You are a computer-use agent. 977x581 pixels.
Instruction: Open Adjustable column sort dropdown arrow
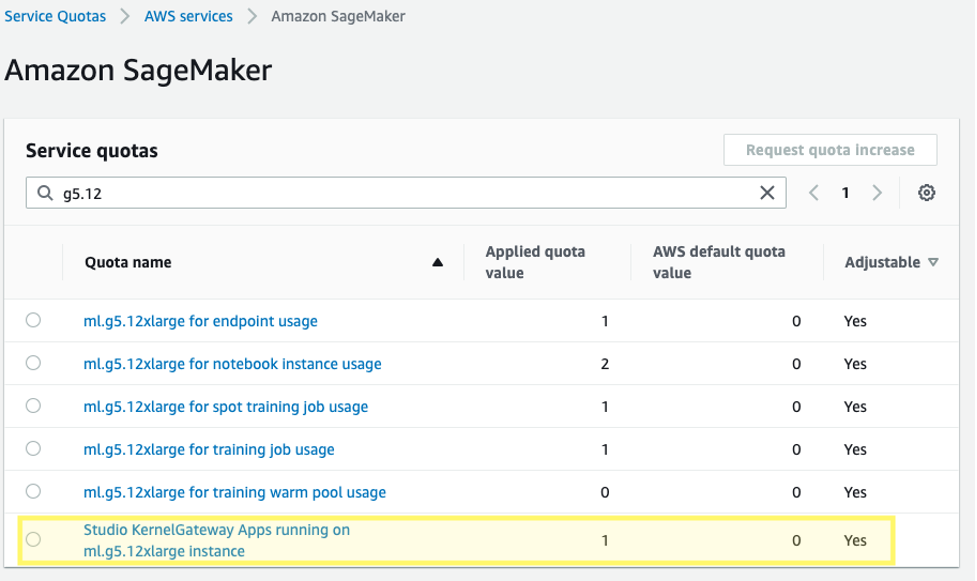933,263
